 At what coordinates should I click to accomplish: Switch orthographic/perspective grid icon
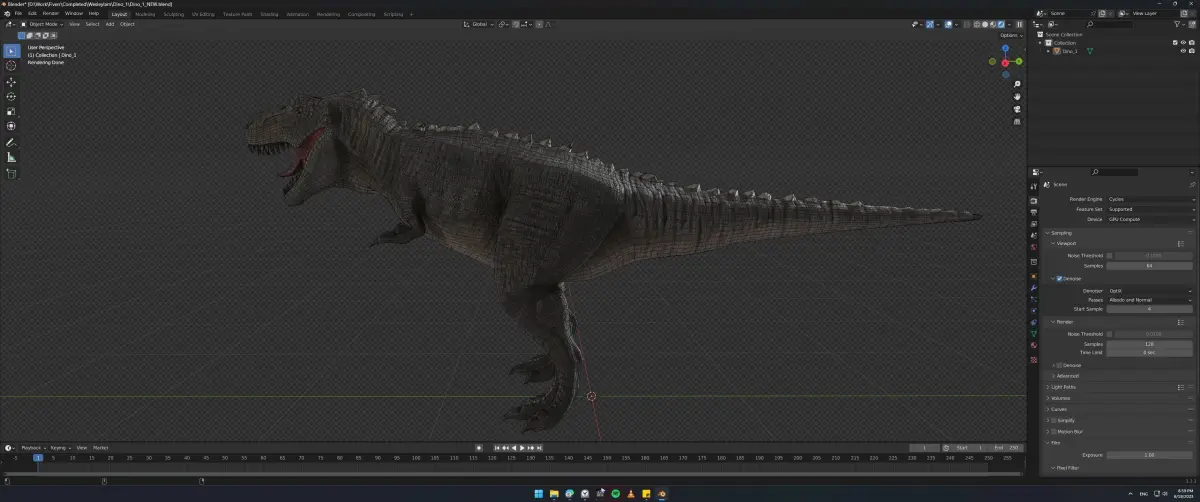(x=1017, y=121)
